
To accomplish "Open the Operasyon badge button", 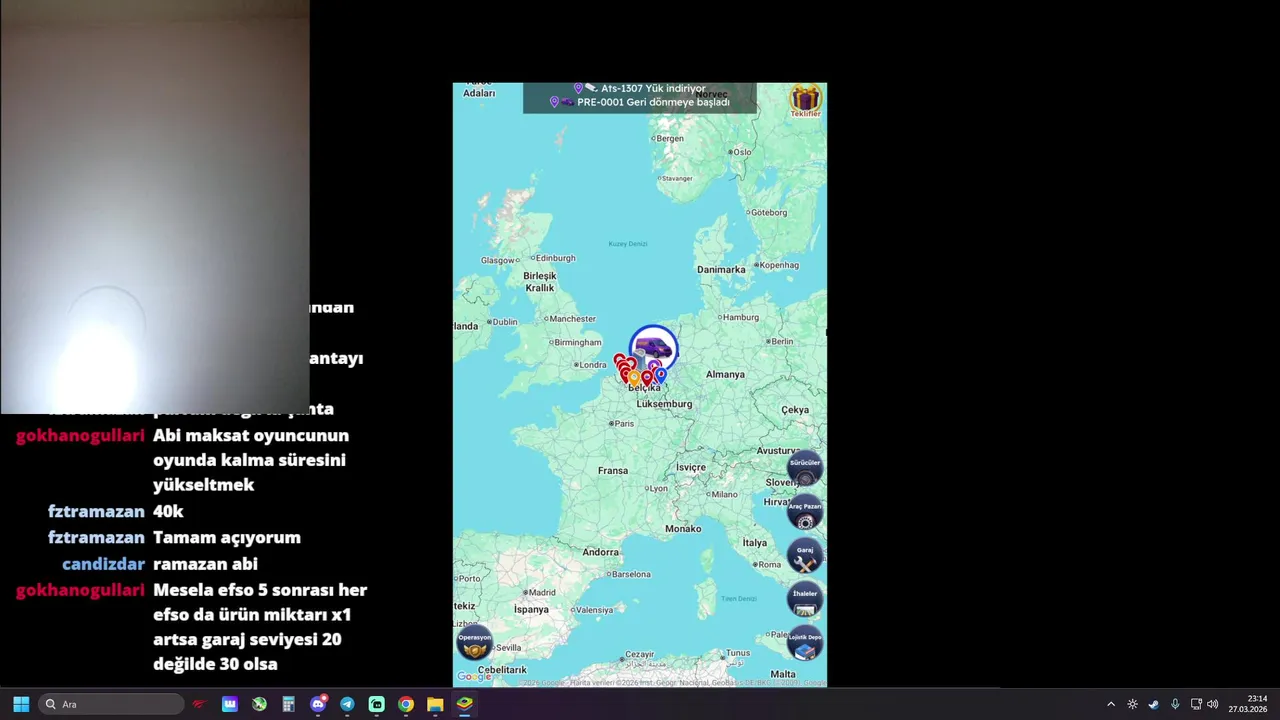I will click(x=475, y=643).
